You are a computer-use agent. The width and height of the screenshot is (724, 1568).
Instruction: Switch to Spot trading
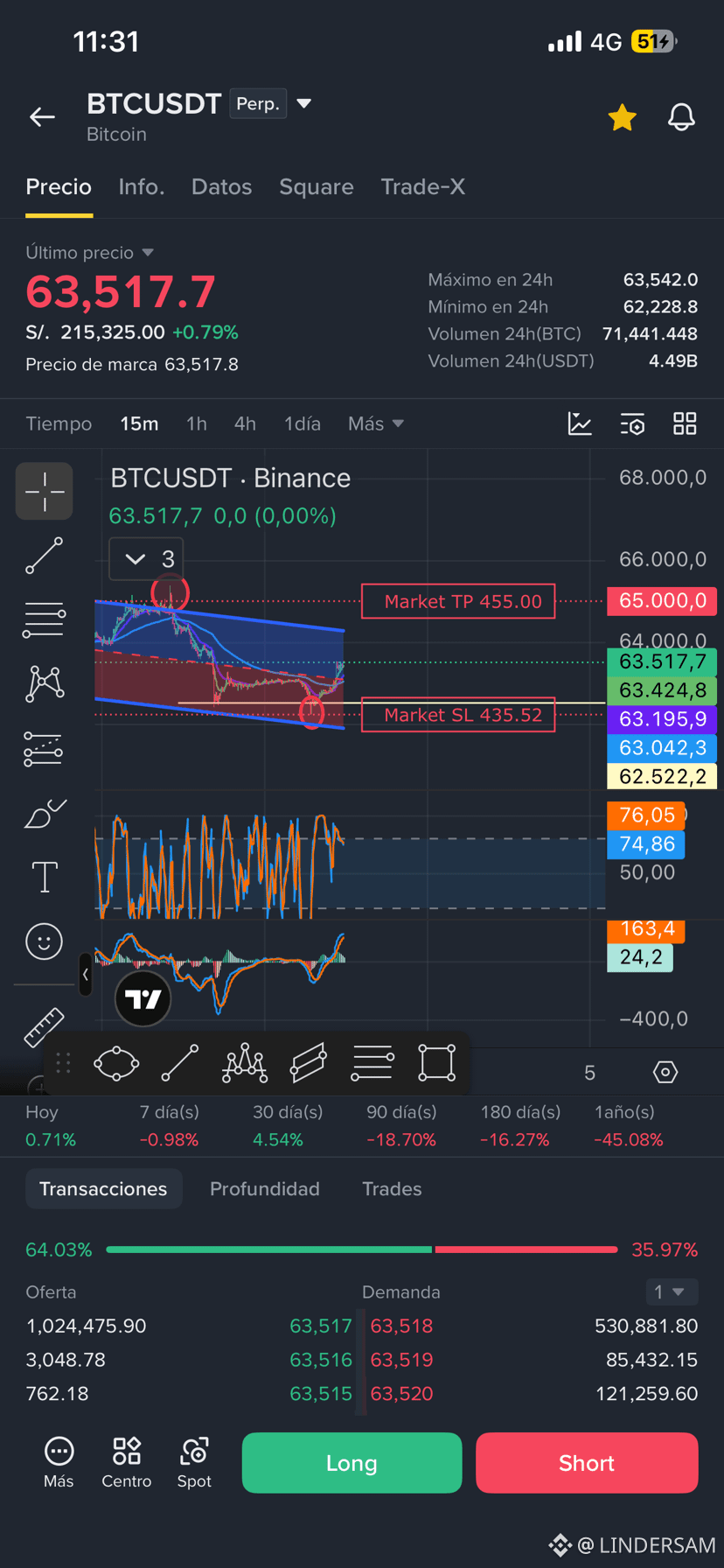click(x=194, y=1462)
